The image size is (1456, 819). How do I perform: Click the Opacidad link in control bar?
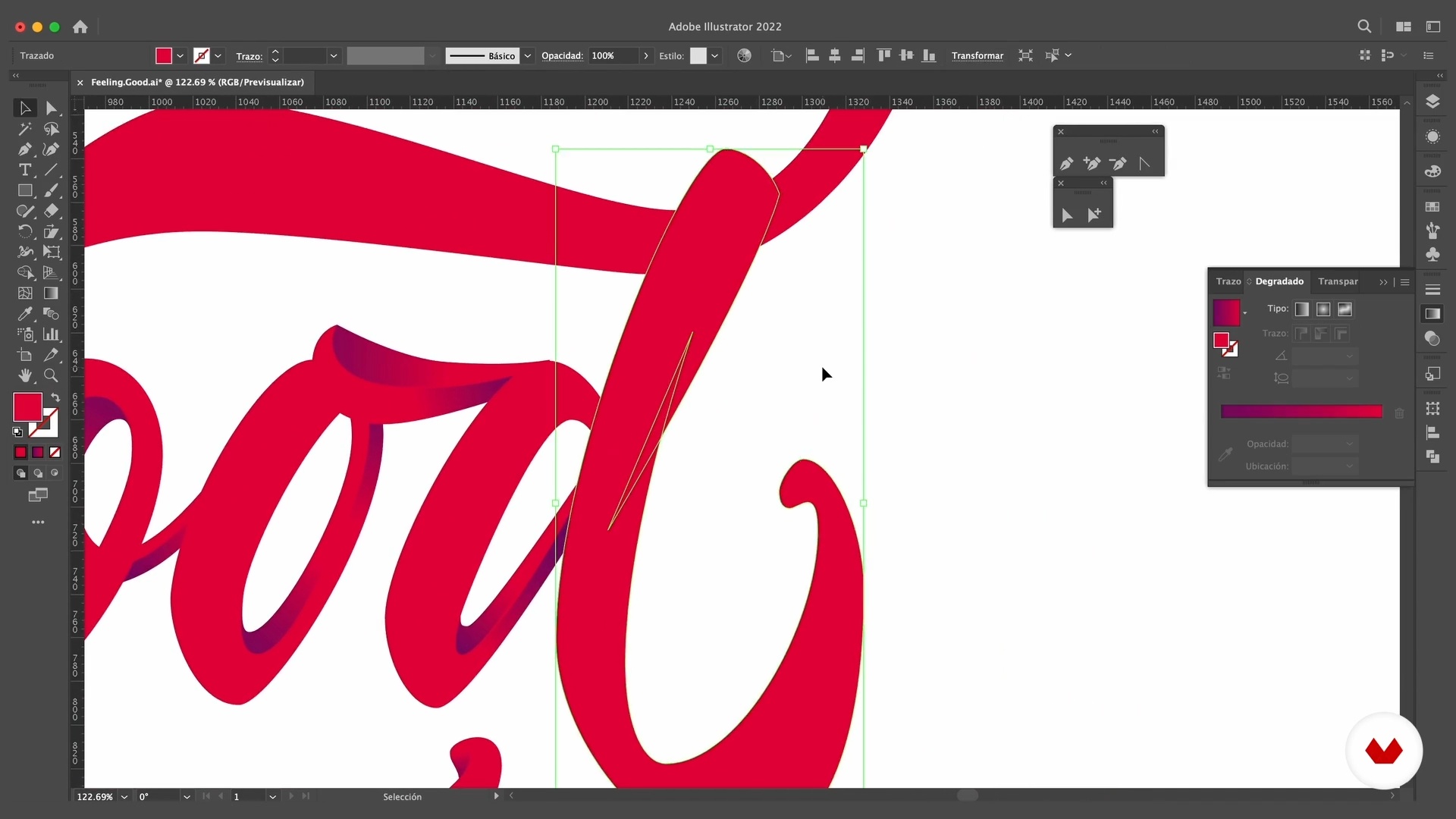[562, 55]
